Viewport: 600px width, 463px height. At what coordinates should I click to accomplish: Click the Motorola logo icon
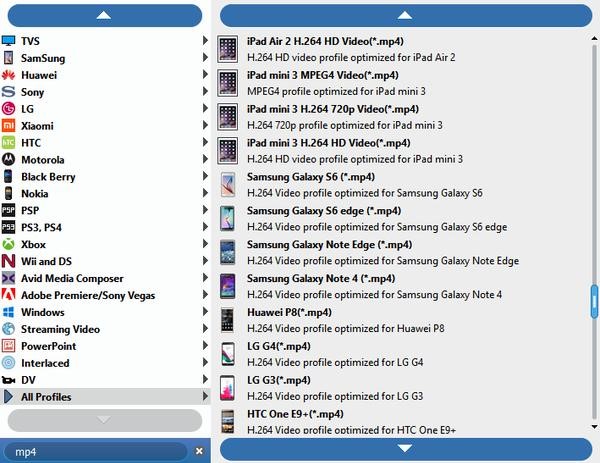point(8,159)
